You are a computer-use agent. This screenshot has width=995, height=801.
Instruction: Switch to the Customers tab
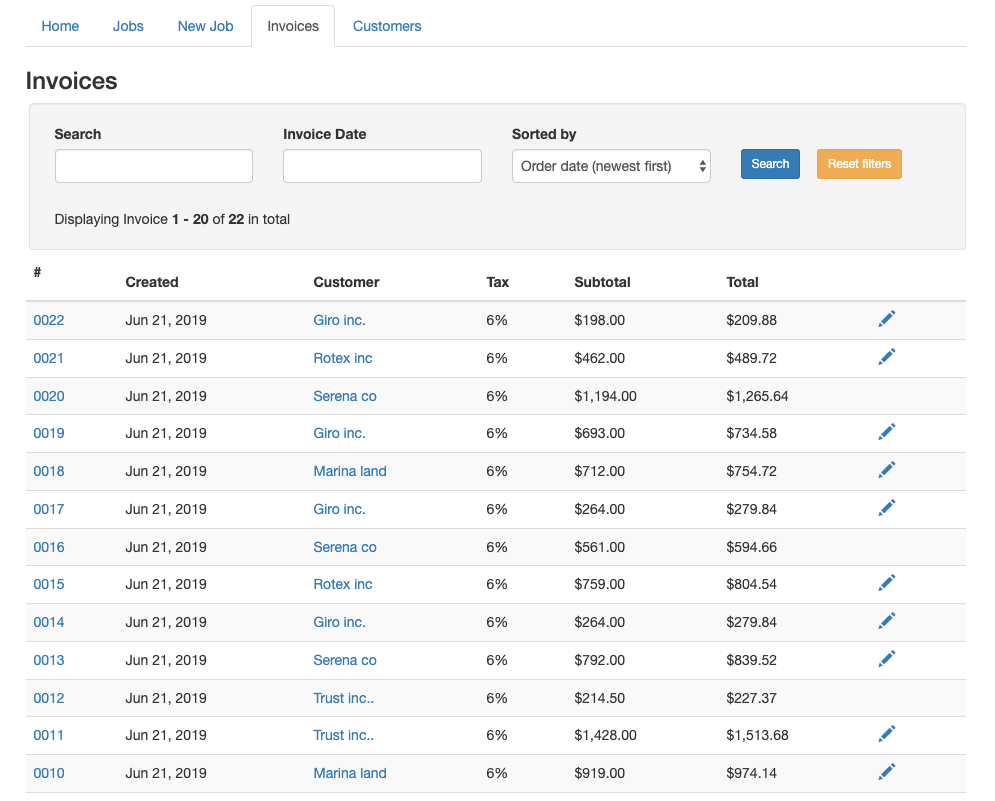pyautogui.click(x=387, y=26)
